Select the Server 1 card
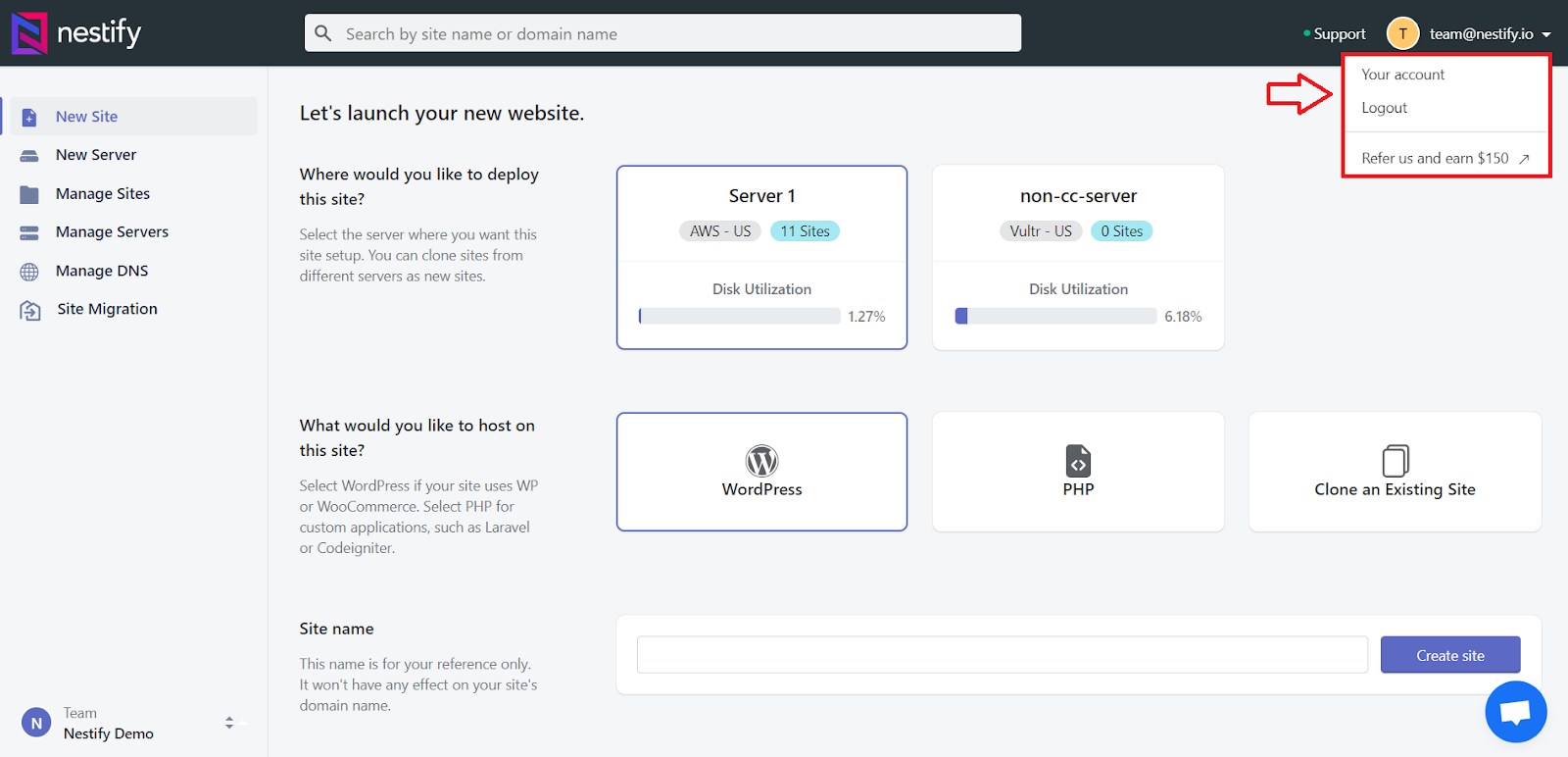The image size is (1568, 757). [761, 257]
